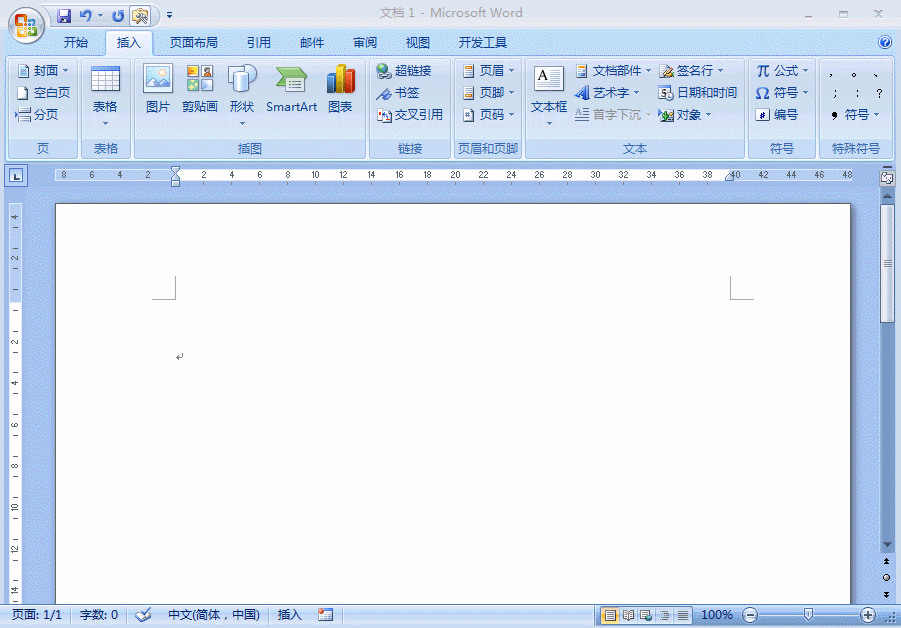Click the vertical scrollbar thumb

887,263
